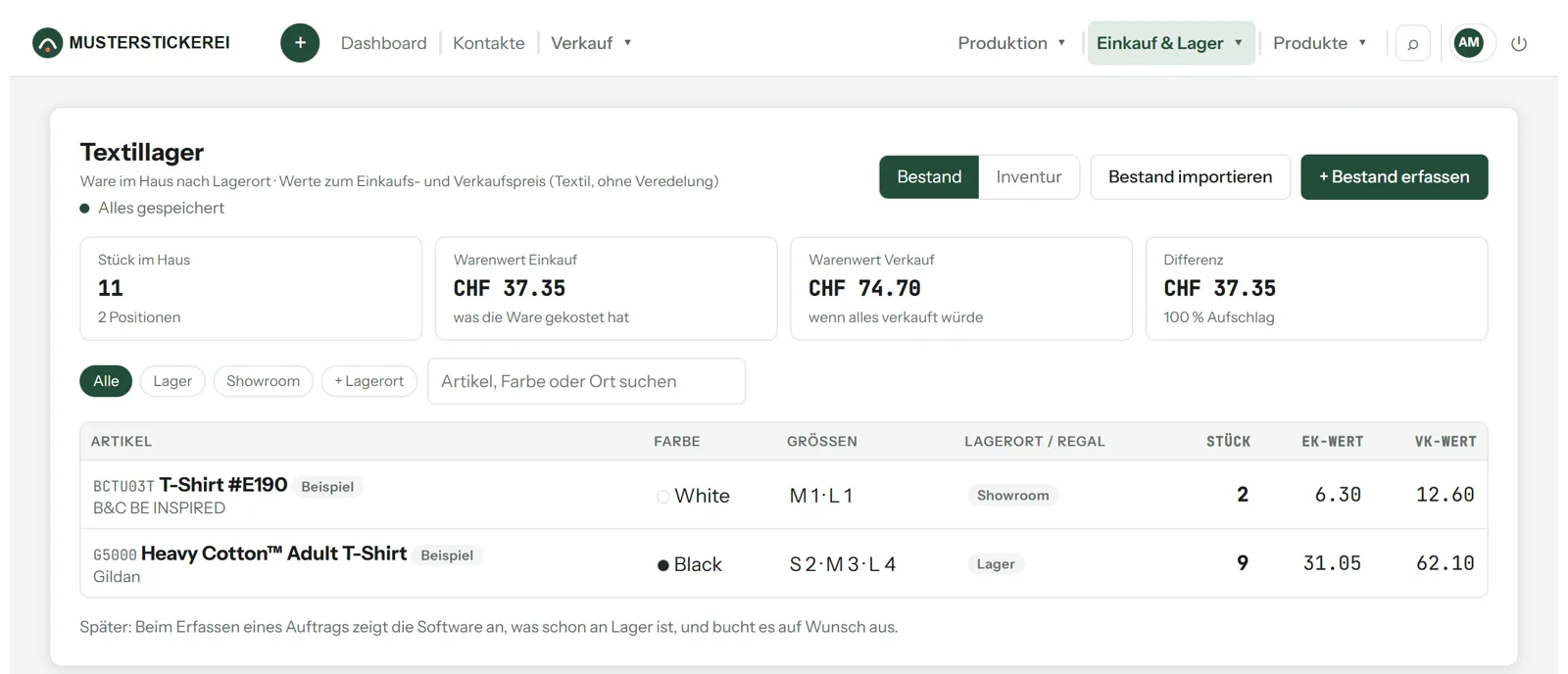Screen dimensions: 1568x674
Task: Click the Warenwert Einkauf card
Action: 606,289
